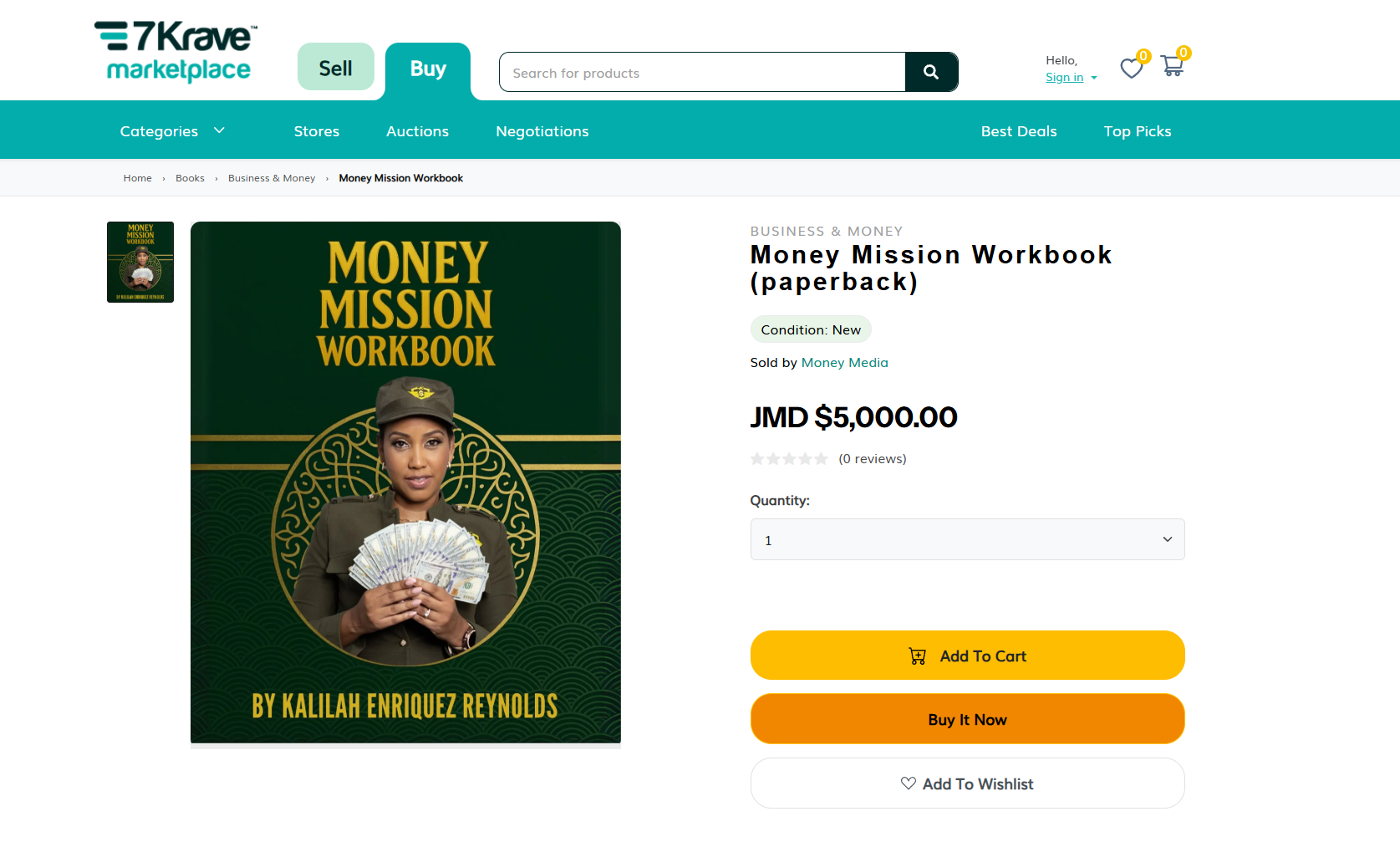Add the workbook to cart
1400x842 pixels.
click(x=967, y=656)
